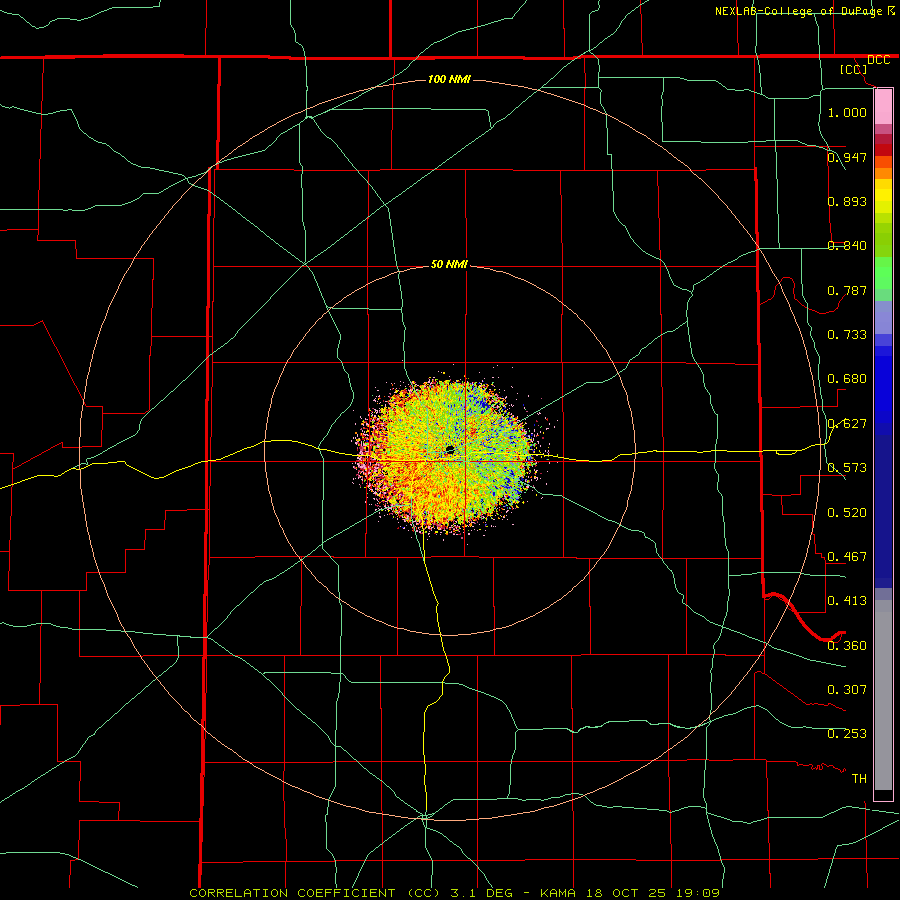The width and height of the screenshot is (900, 900).
Task: Click the gray low-value segment of color bar
Action: pyautogui.click(x=883, y=695)
